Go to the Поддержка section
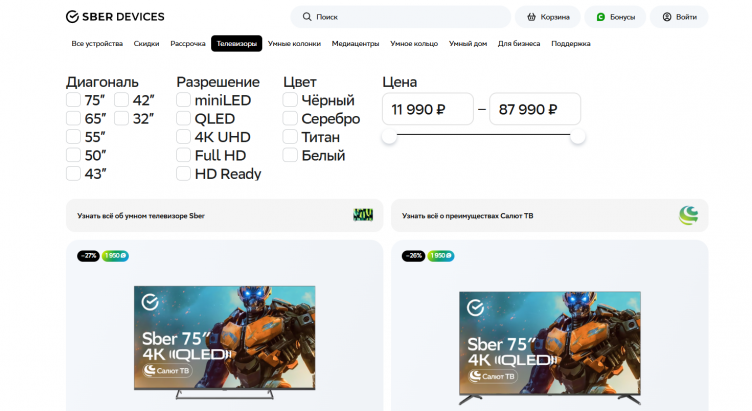 pos(570,44)
